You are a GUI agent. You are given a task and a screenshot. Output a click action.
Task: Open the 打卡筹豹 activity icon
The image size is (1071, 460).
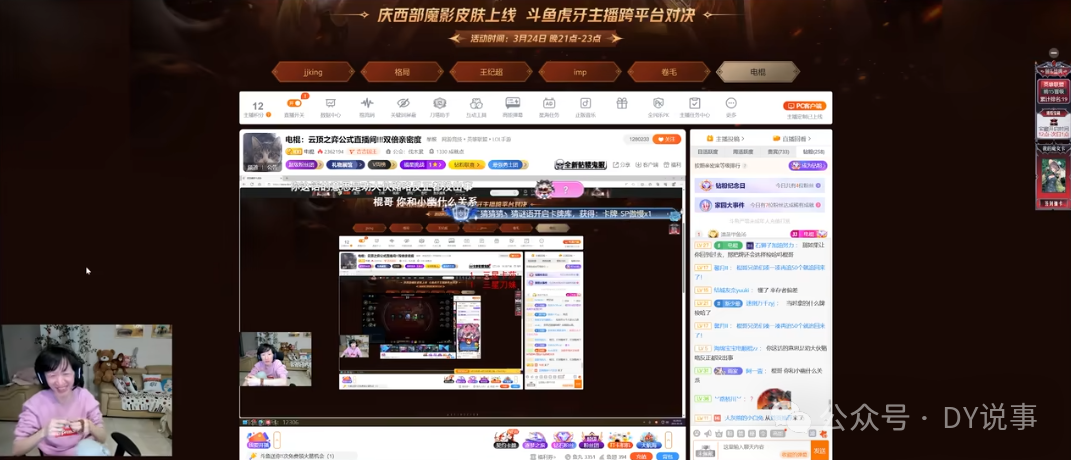[x=620, y=439]
